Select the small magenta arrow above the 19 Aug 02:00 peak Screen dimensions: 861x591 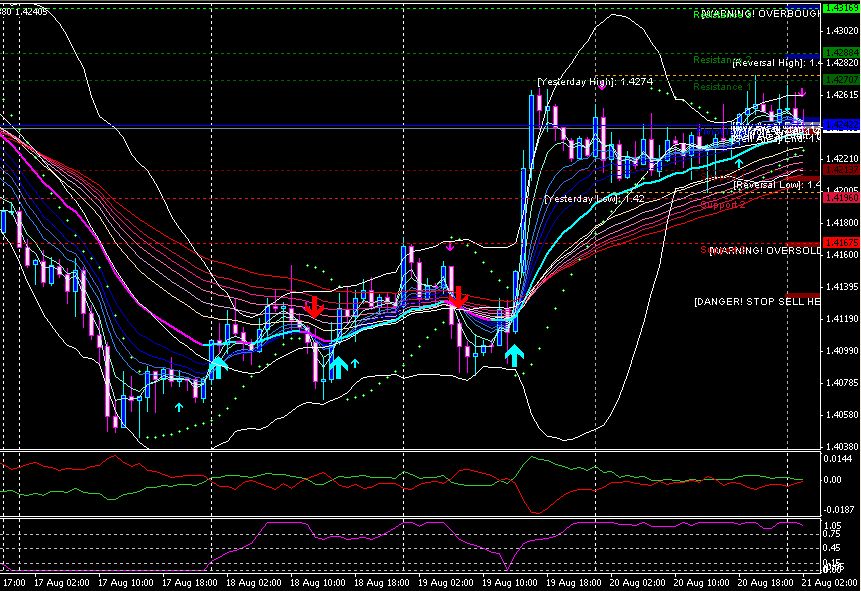point(450,247)
